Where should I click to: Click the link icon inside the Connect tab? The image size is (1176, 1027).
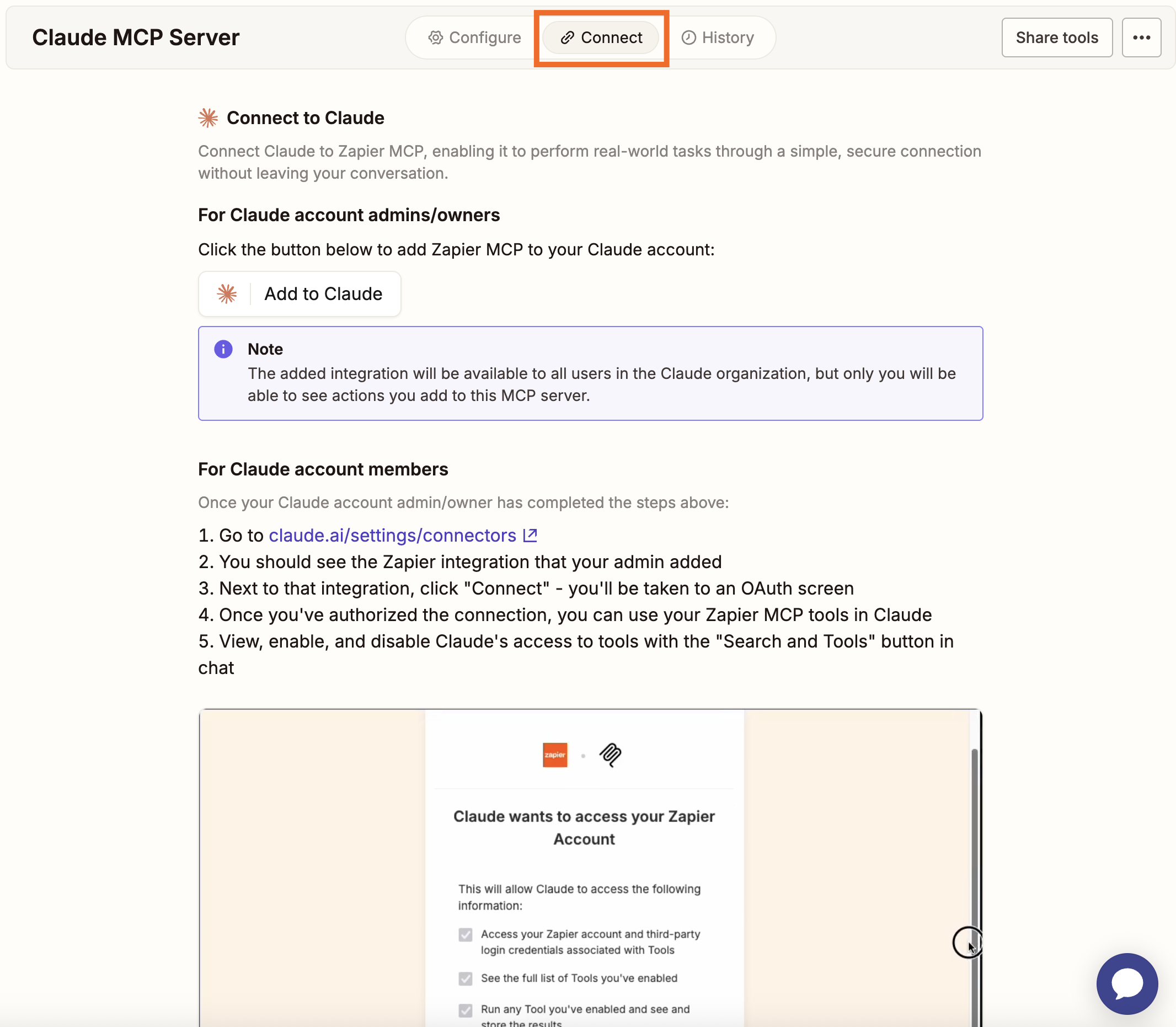pyautogui.click(x=568, y=36)
